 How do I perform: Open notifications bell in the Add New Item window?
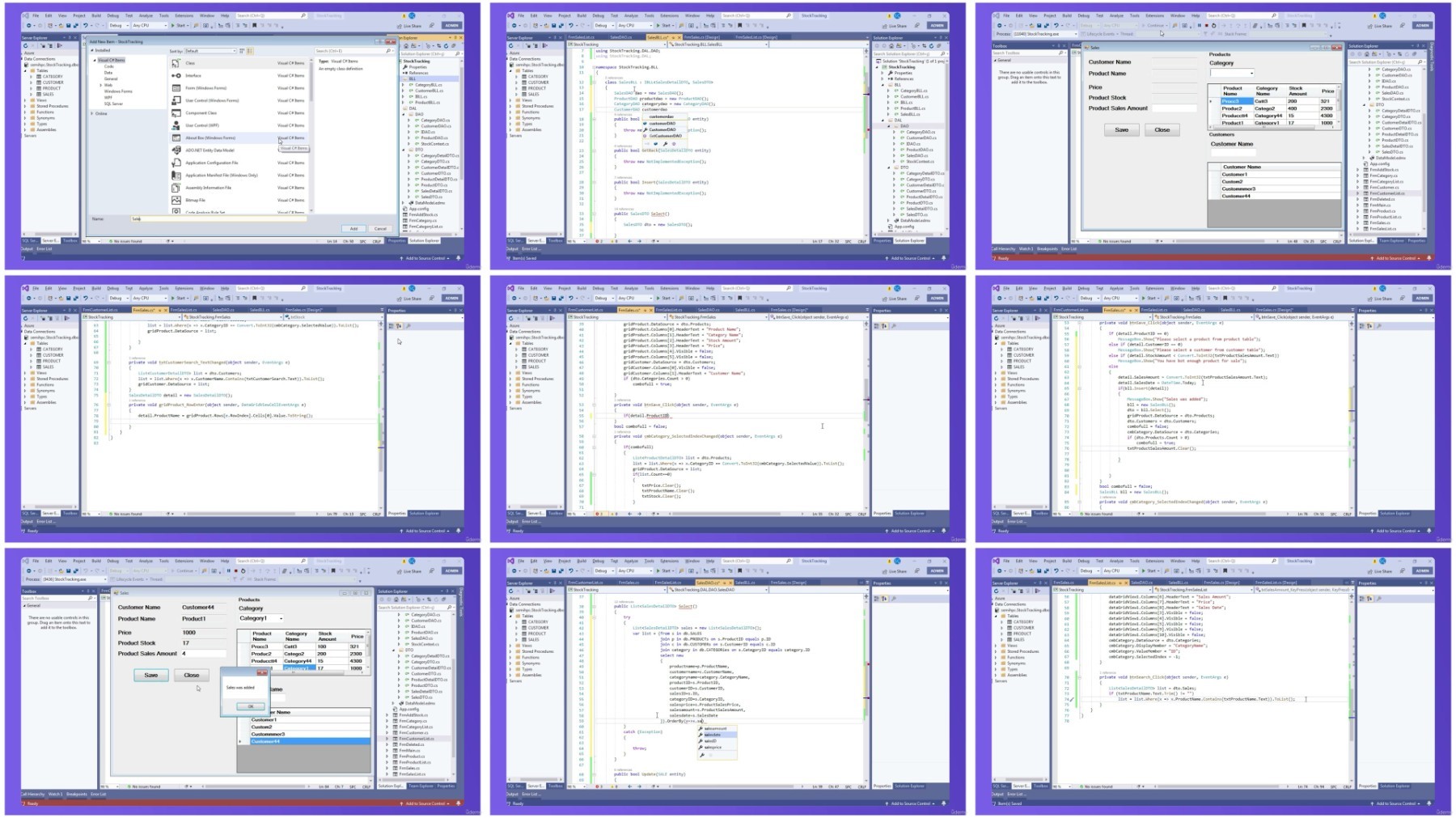click(x=459, y=258)
